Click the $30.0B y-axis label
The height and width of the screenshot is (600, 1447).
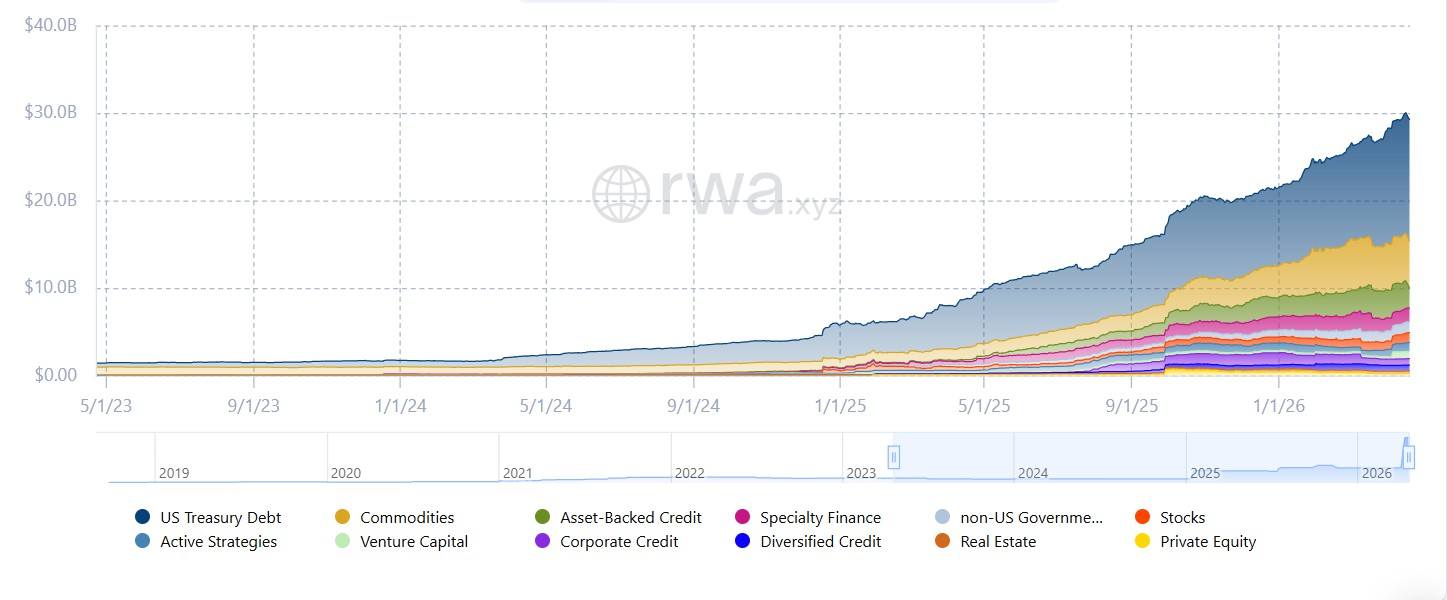[x=51, y=113]
